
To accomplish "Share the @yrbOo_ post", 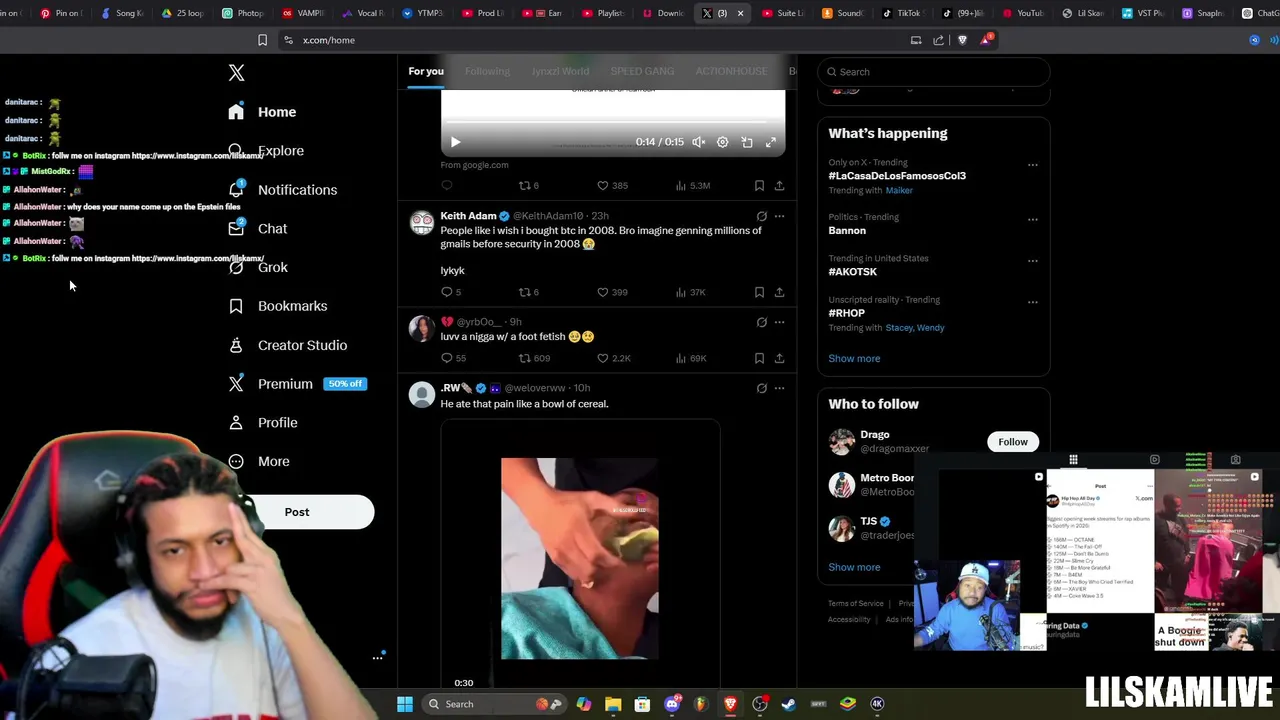I will click(x=779, y=358).
